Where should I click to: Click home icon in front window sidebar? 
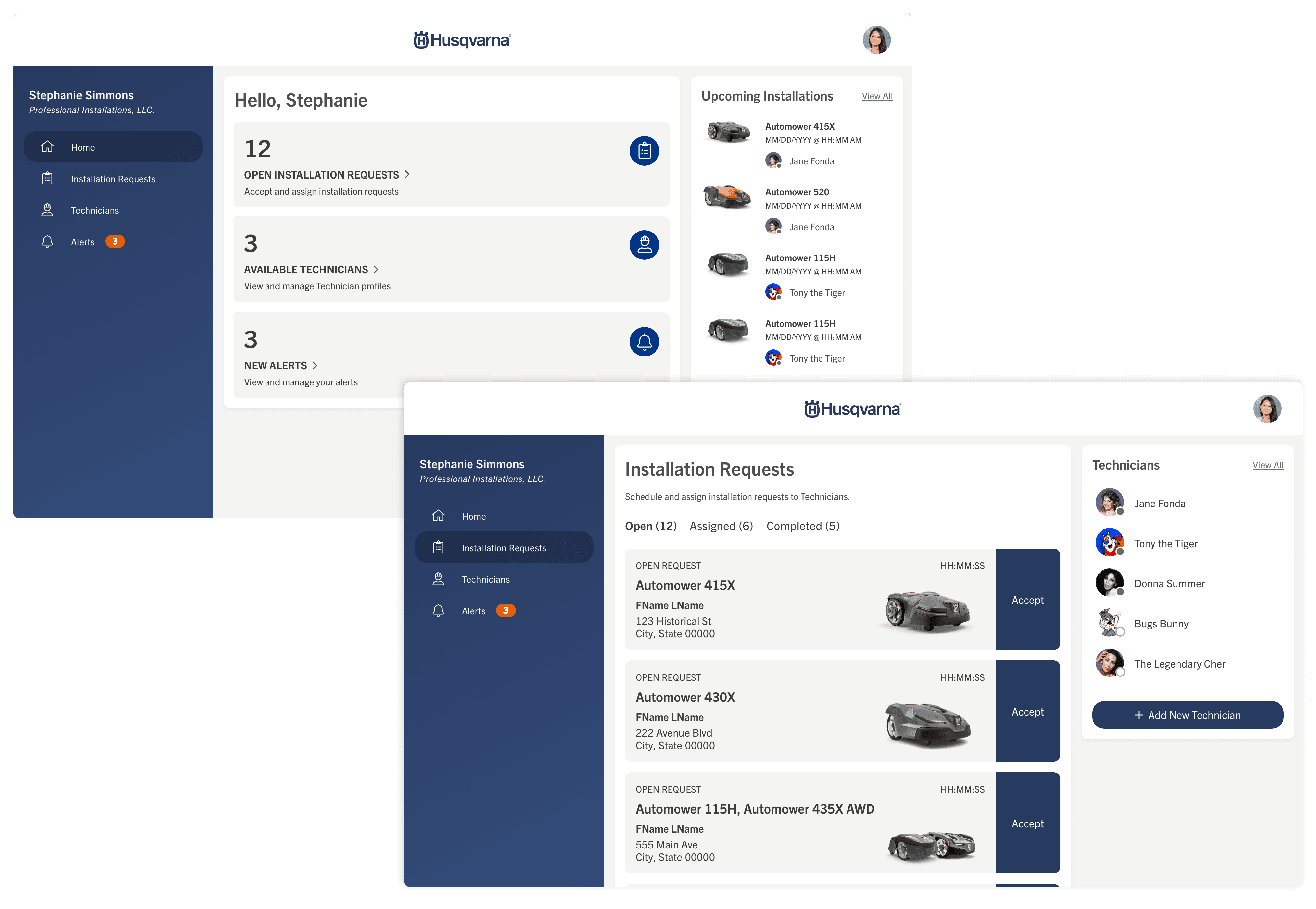click(438, 516)
